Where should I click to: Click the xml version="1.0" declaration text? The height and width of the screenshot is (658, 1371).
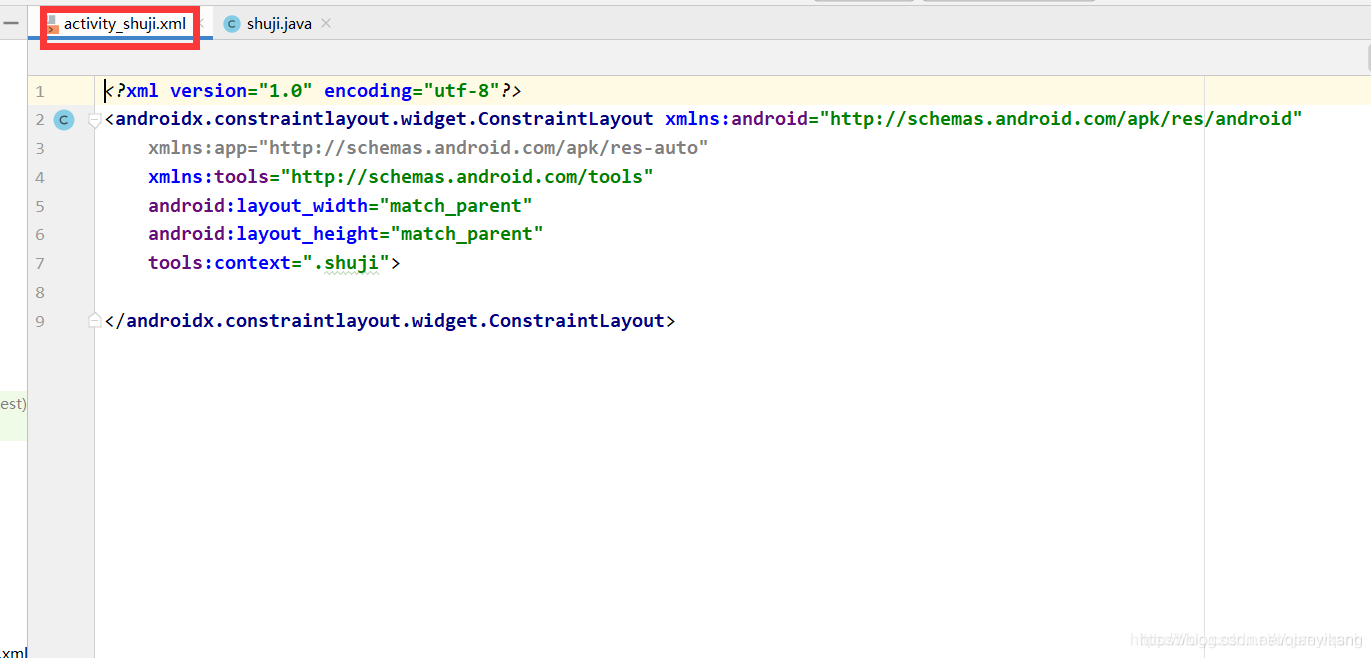pos(209,91)
